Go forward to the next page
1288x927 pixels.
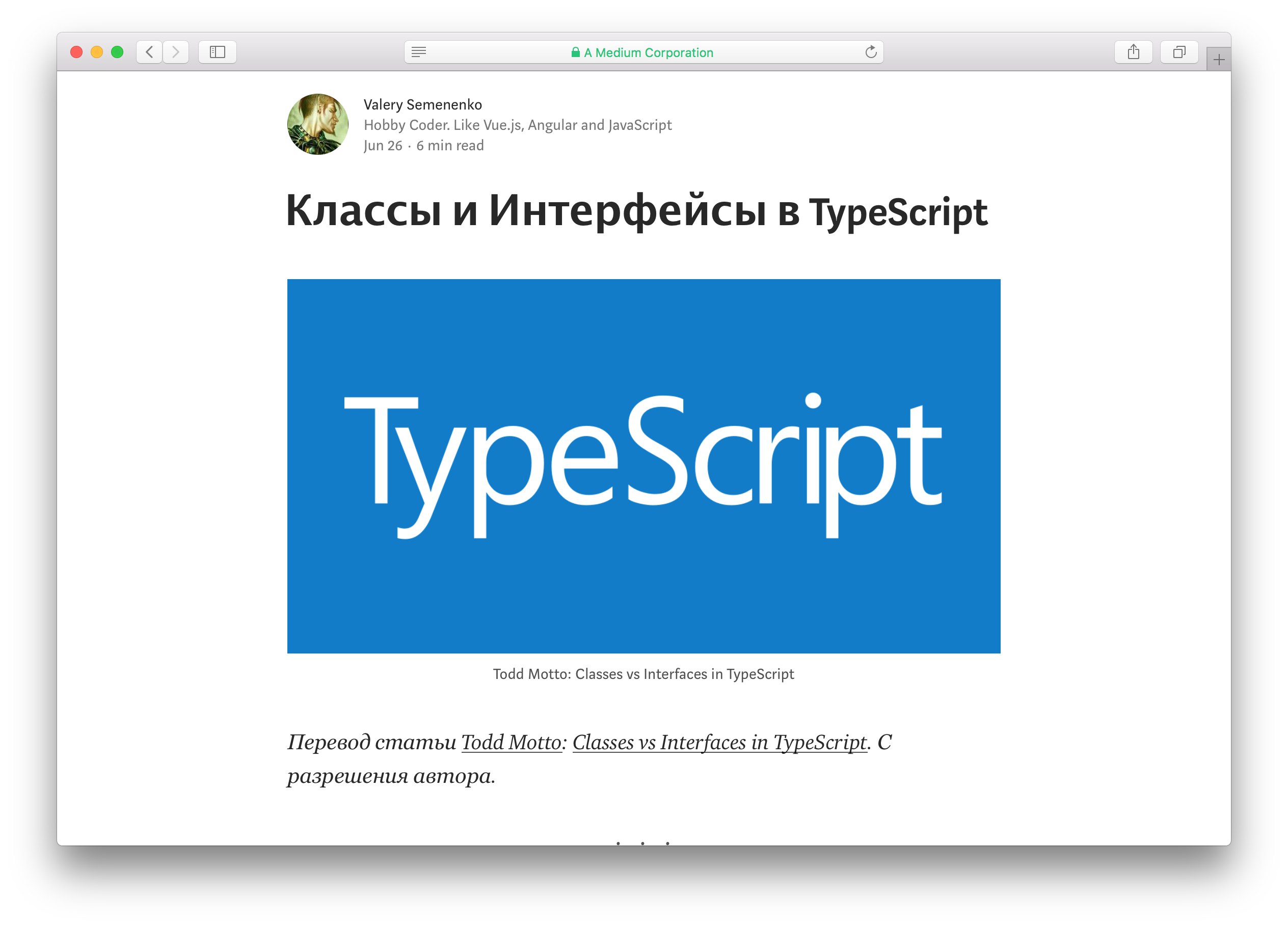(175, 52)
